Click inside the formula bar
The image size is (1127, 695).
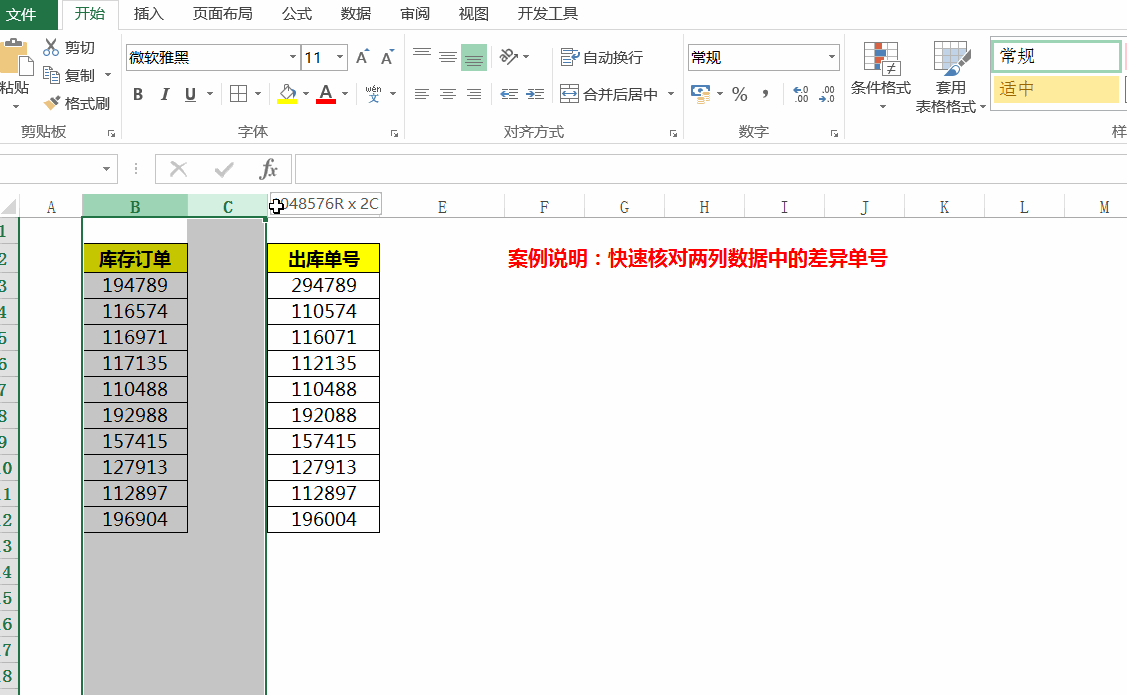point(710,170)
